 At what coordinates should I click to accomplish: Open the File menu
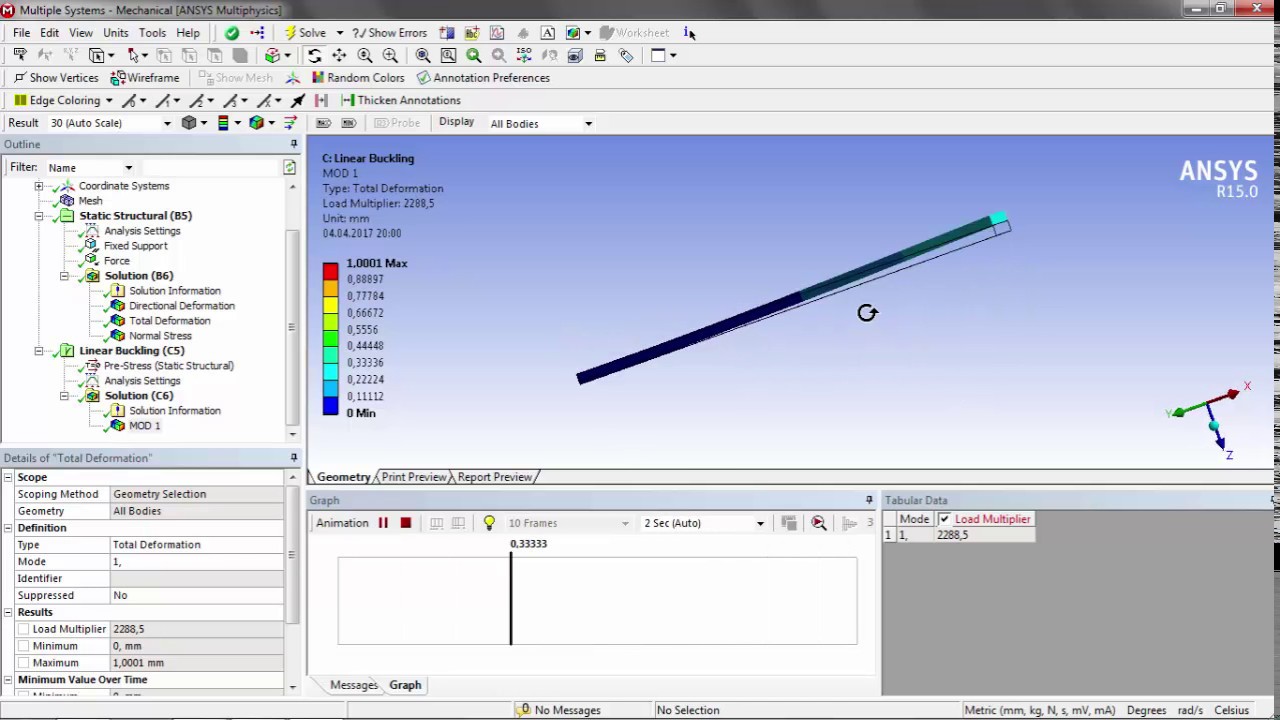pos(21,33)
